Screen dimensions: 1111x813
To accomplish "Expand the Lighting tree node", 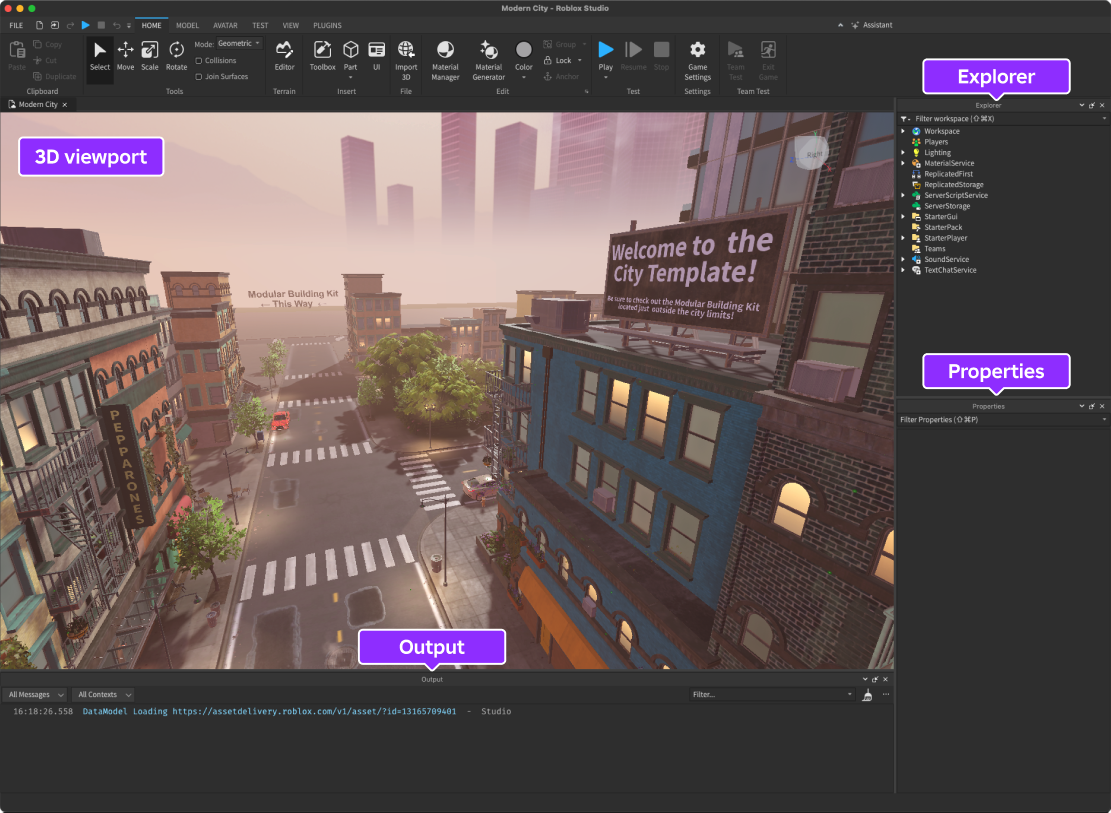I will [903, 152].
